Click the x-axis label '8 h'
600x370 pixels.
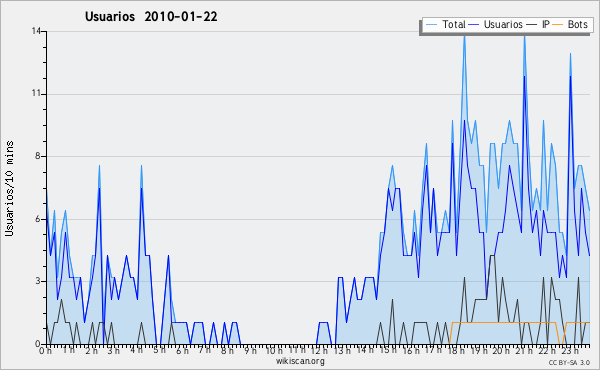click(x=227, y=350)
